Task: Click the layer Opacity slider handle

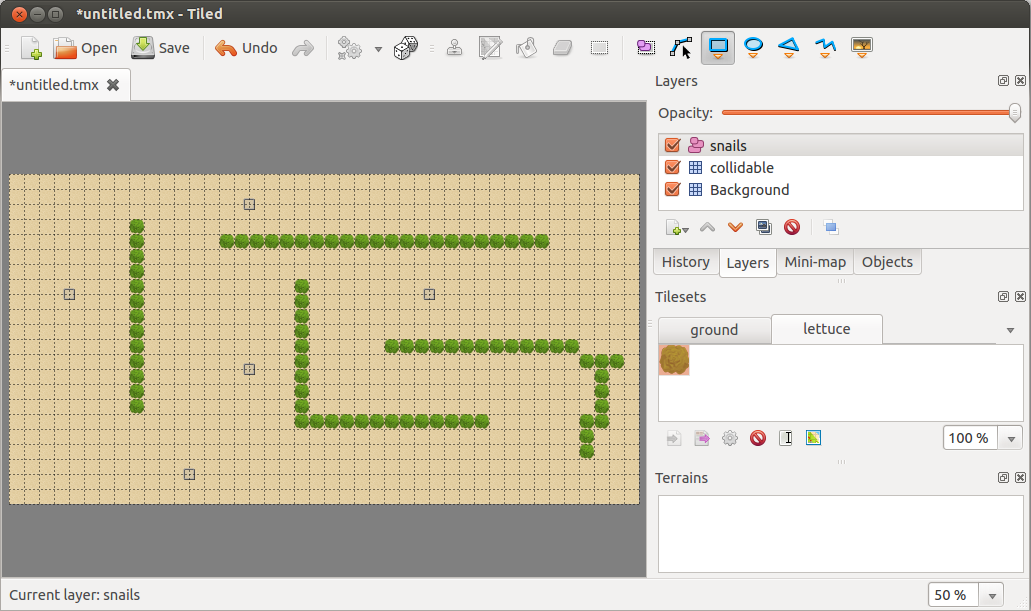Action: [1015, 113]
